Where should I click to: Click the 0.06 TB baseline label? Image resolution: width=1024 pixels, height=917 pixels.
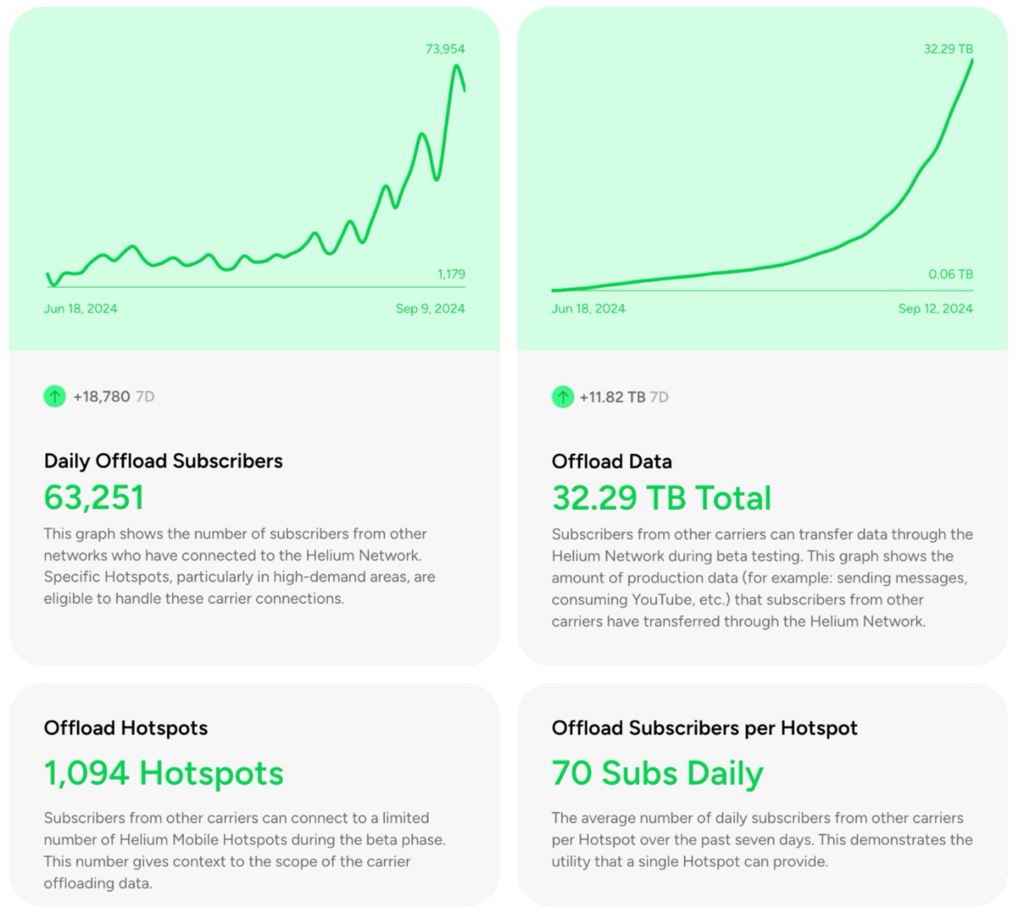pyautogui.click(x=950, y=274)
